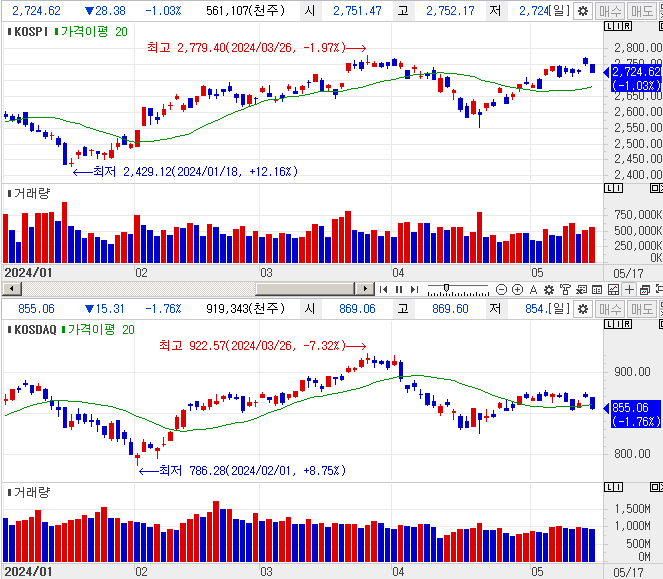Click the 매수 buy button on KOSPI panel
This screenshot has height=579, width=663.
point(610,11)
